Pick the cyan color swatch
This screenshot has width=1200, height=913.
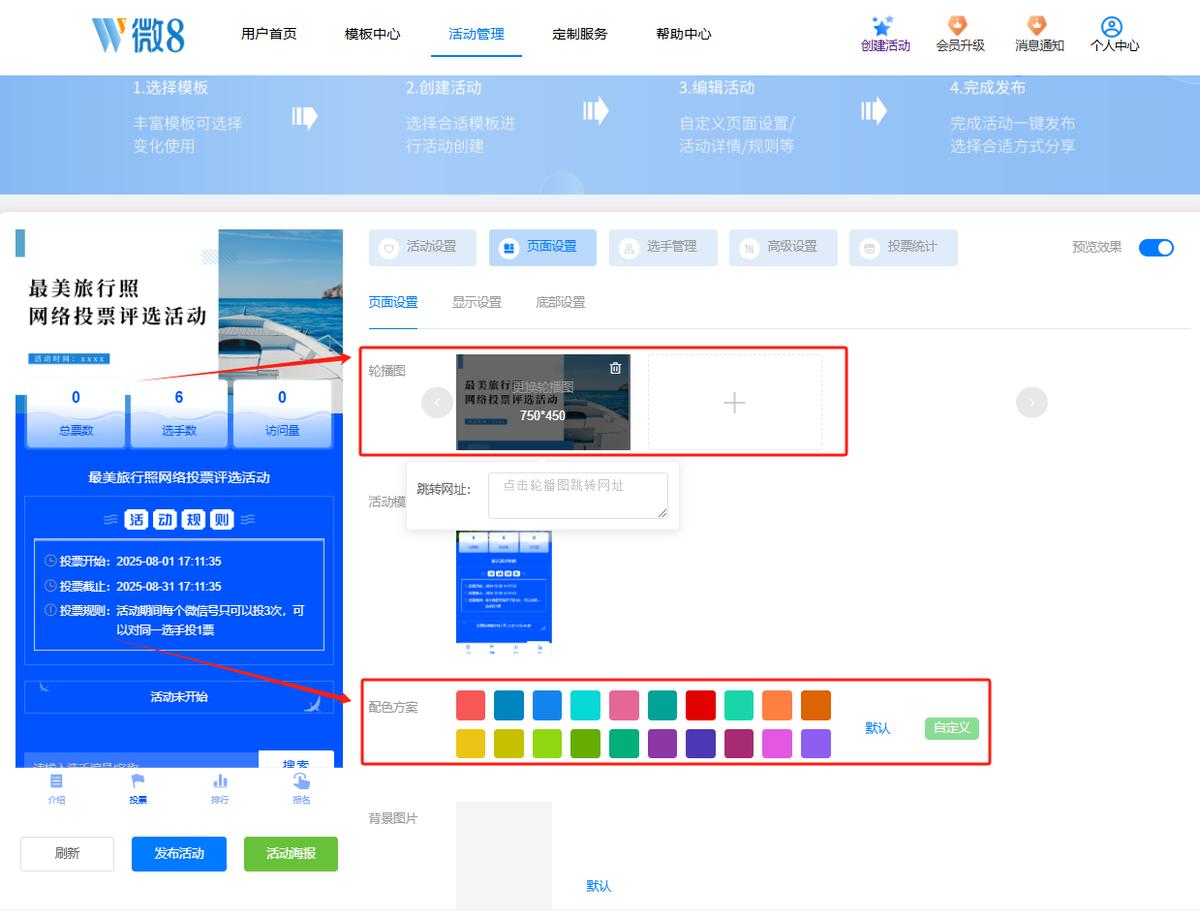[585, 705]
